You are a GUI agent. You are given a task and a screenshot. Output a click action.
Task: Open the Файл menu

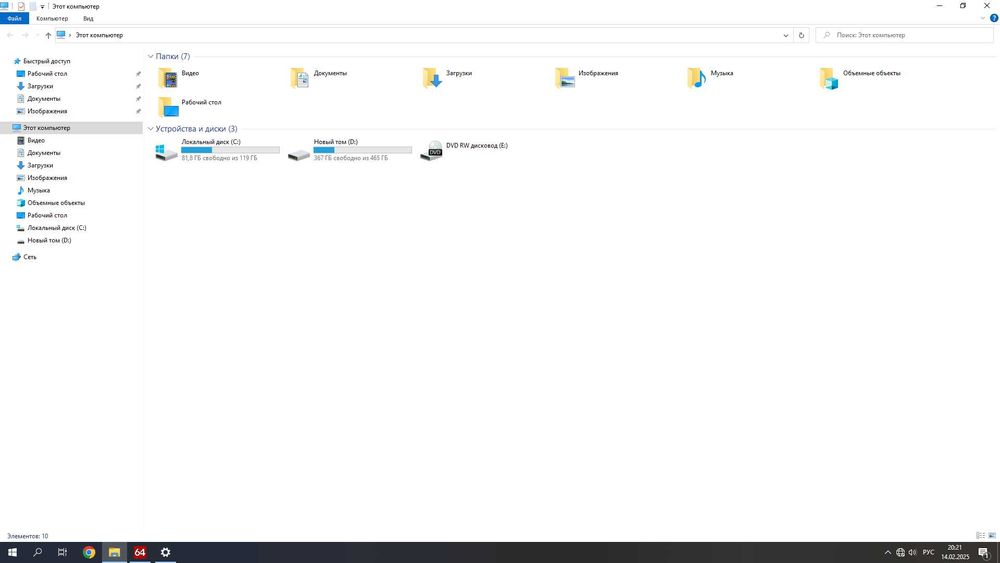coord(14,18)
